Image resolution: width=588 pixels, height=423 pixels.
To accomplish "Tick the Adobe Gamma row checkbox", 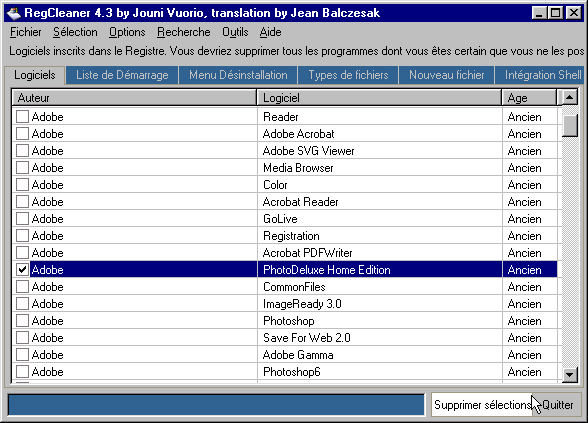I will click(22, 355).
